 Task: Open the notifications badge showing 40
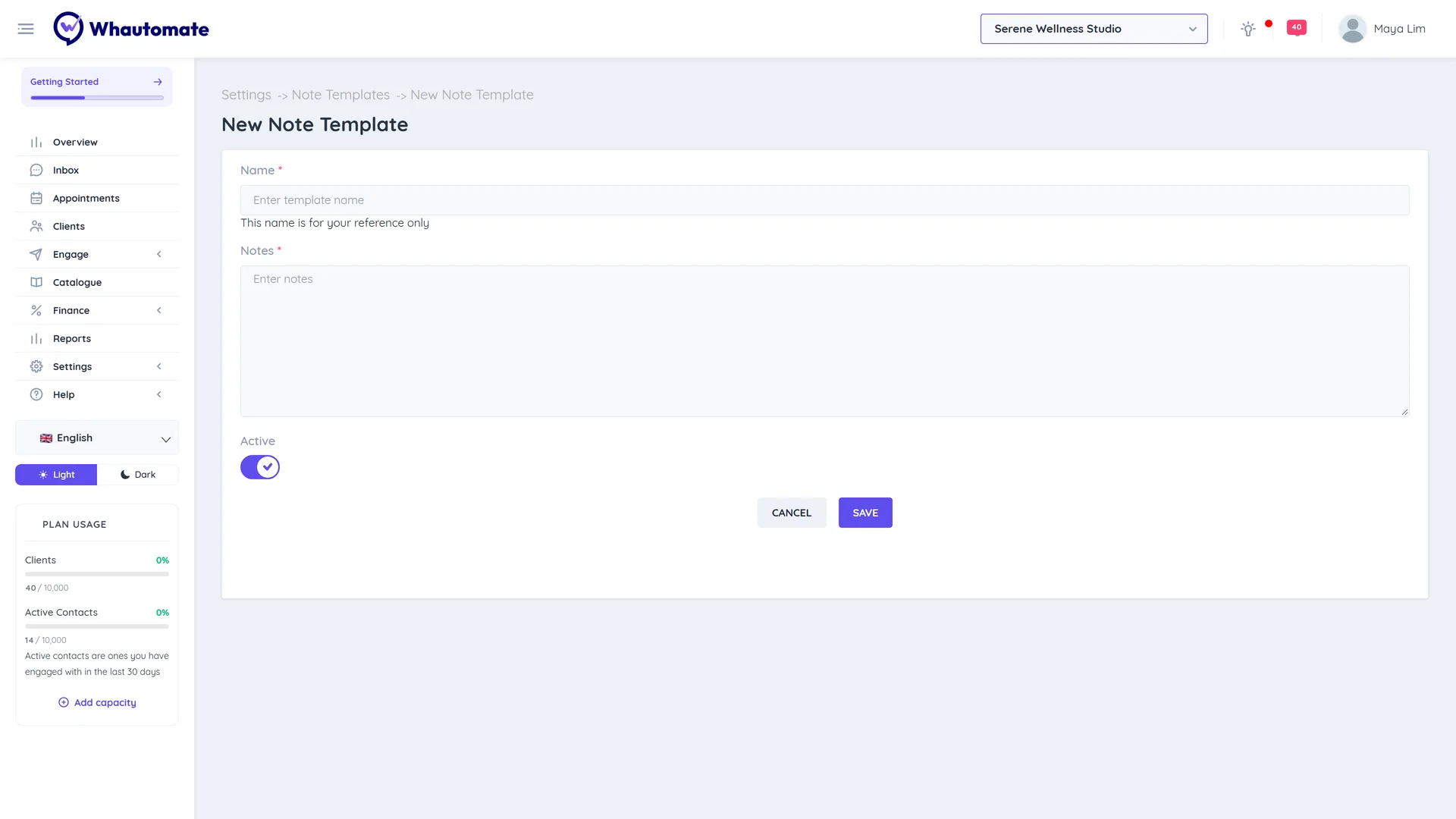click(1297, 27)
